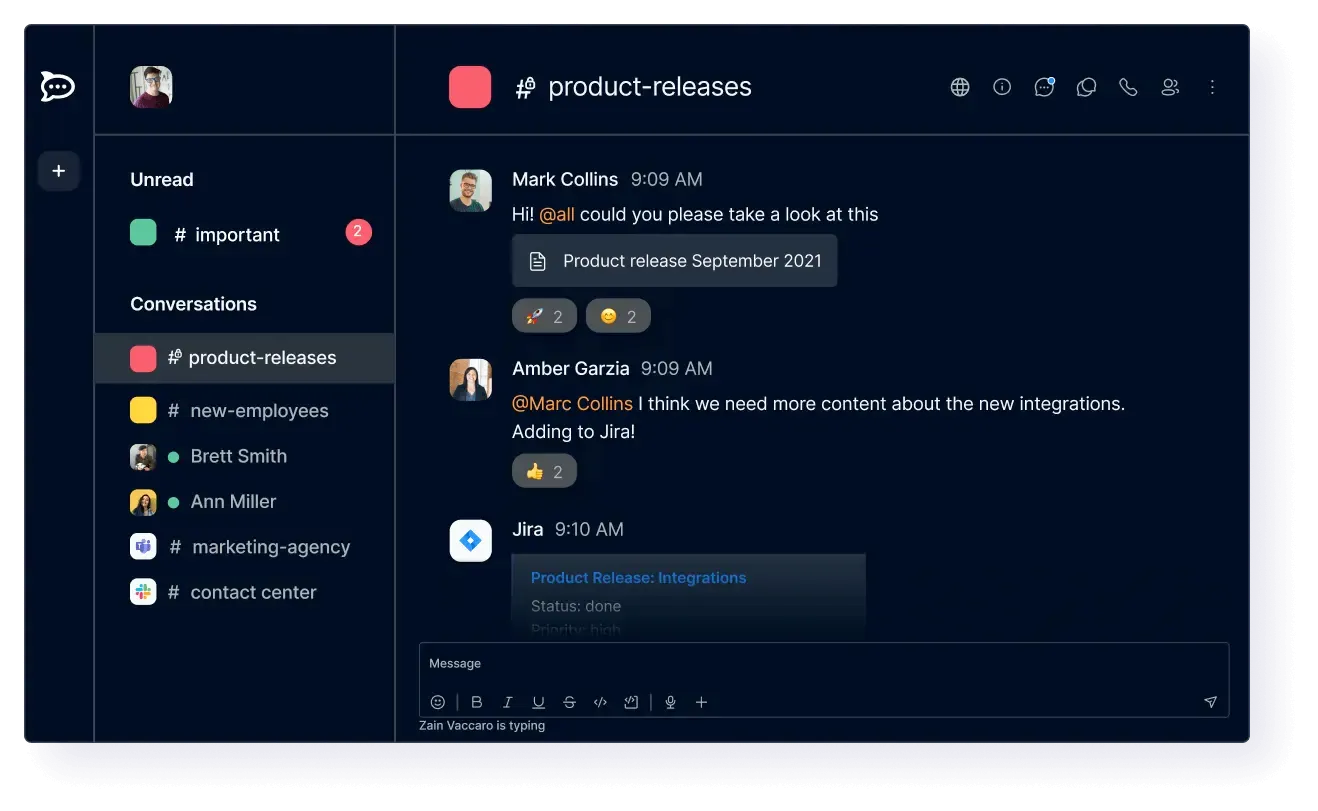The height and width of the screenshot is (811, 1318).
Task: Open the Product release September 2021 attachment
Action: pos(675,261)
